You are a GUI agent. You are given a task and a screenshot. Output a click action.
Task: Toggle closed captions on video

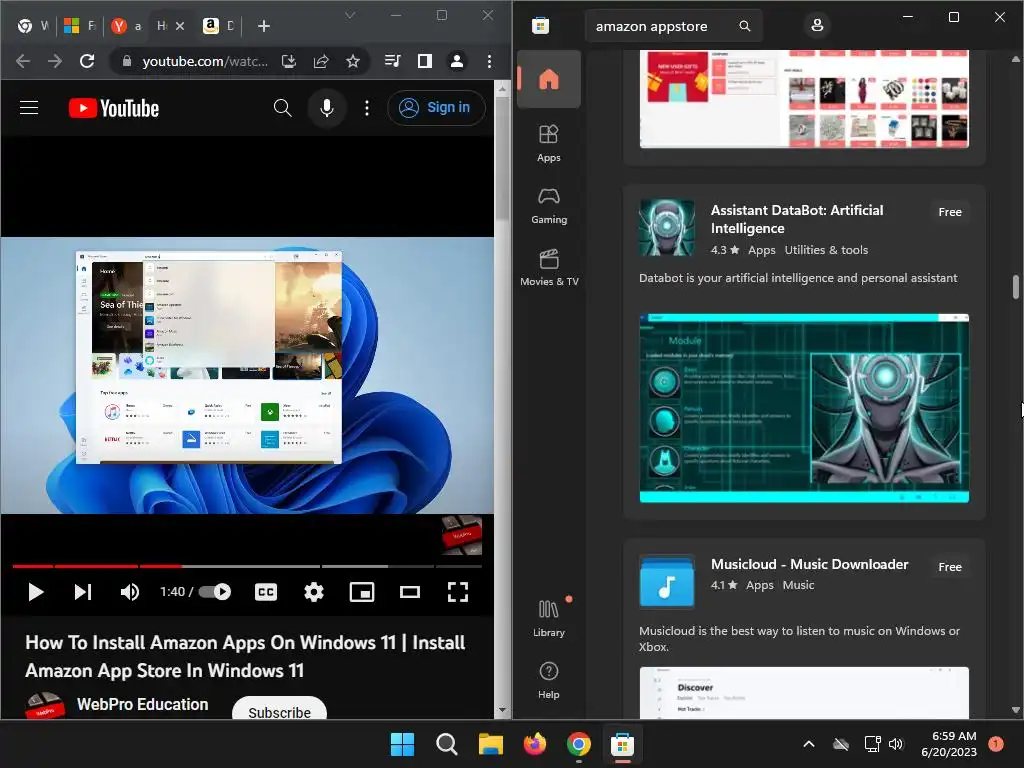pyautogui.click(x=266, y=592)
